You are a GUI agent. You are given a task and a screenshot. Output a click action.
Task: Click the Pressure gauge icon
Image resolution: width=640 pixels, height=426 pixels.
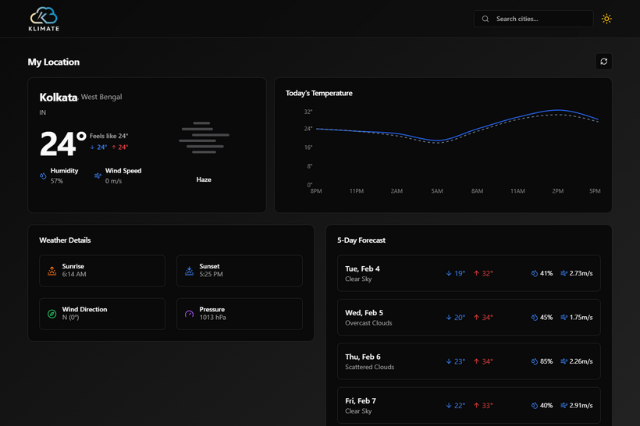189,313
